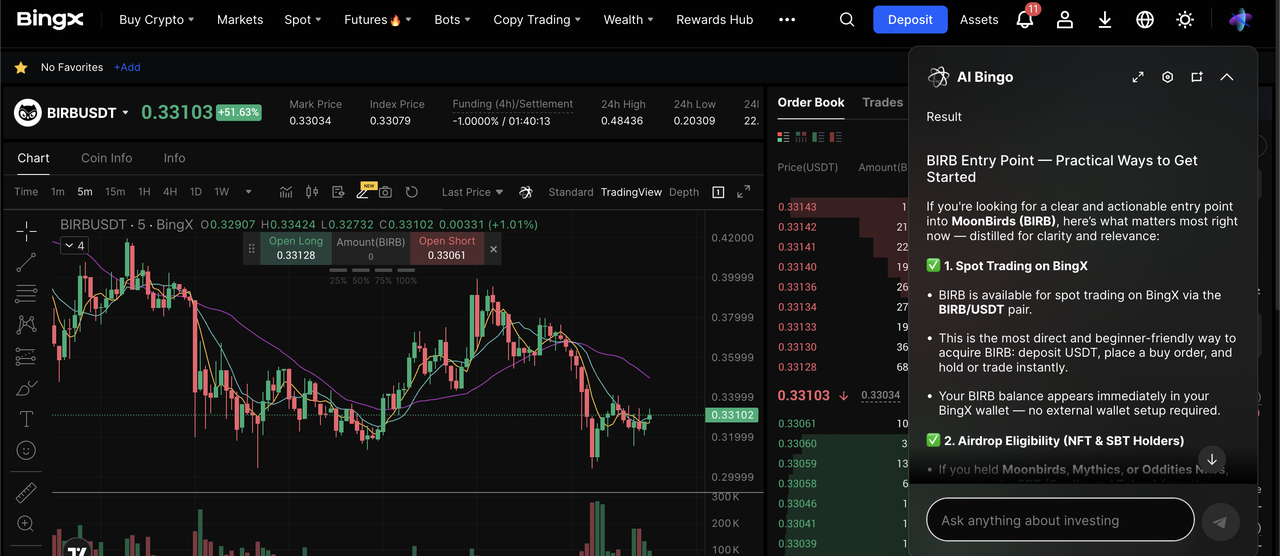Click the Open Long button
1280x556 pixels.
(296, 248)
